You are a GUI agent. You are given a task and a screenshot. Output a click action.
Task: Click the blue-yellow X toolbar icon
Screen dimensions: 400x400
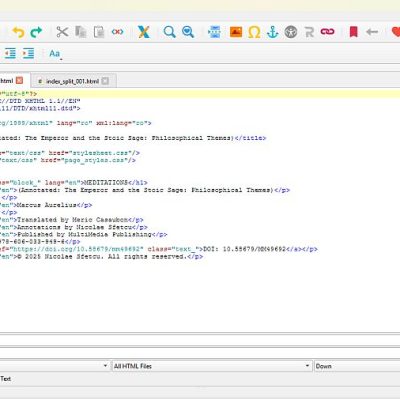[144, 32]
